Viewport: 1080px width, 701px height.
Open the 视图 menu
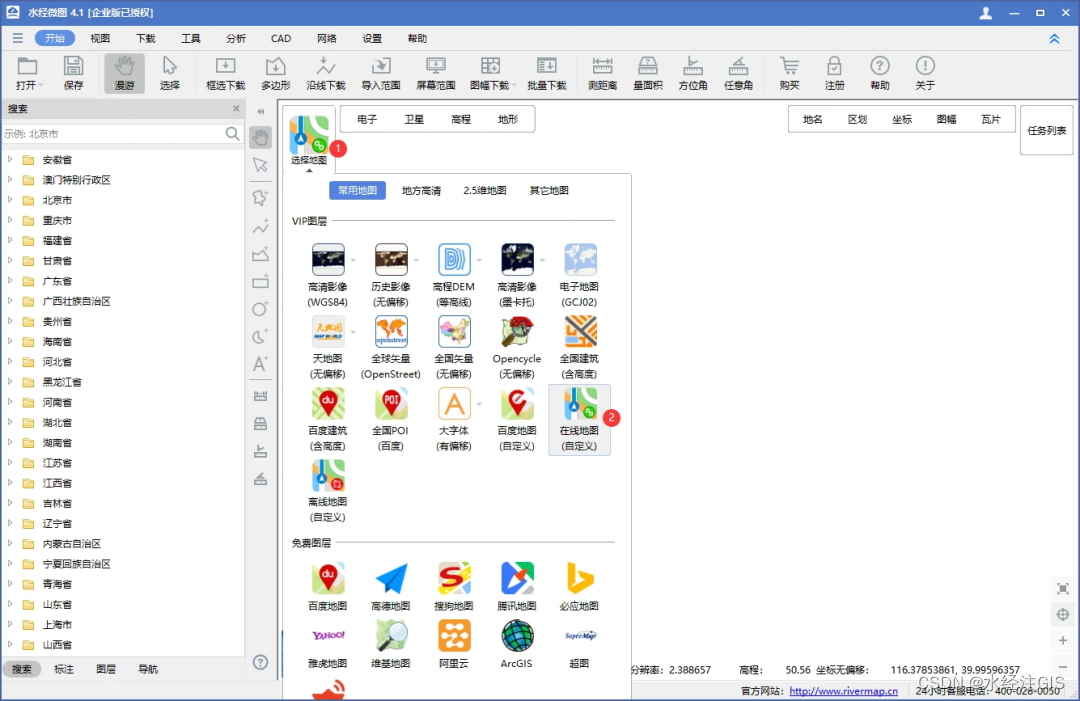(100, 39)
